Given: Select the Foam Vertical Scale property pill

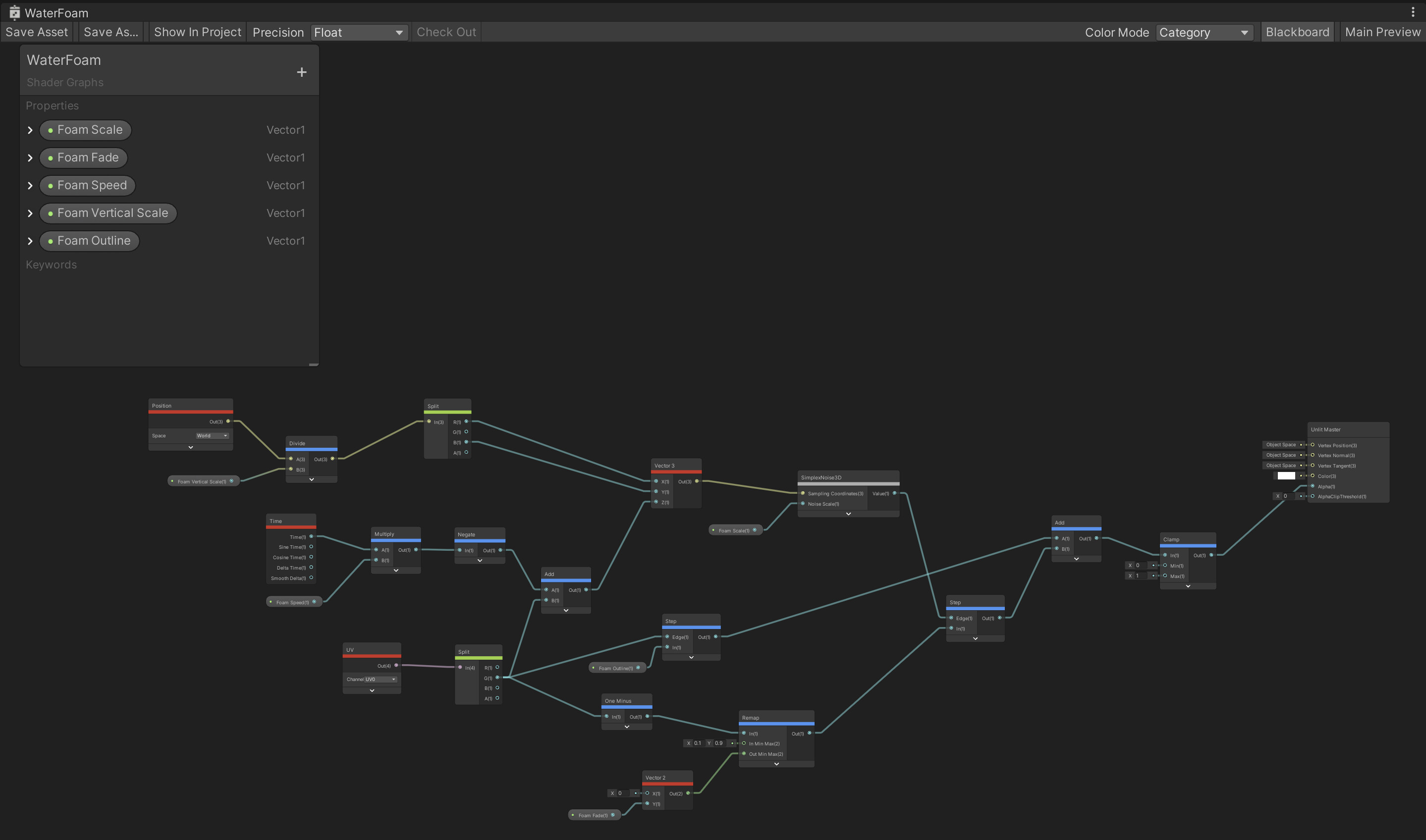Looking at the screenshot, I should point(108,213).
